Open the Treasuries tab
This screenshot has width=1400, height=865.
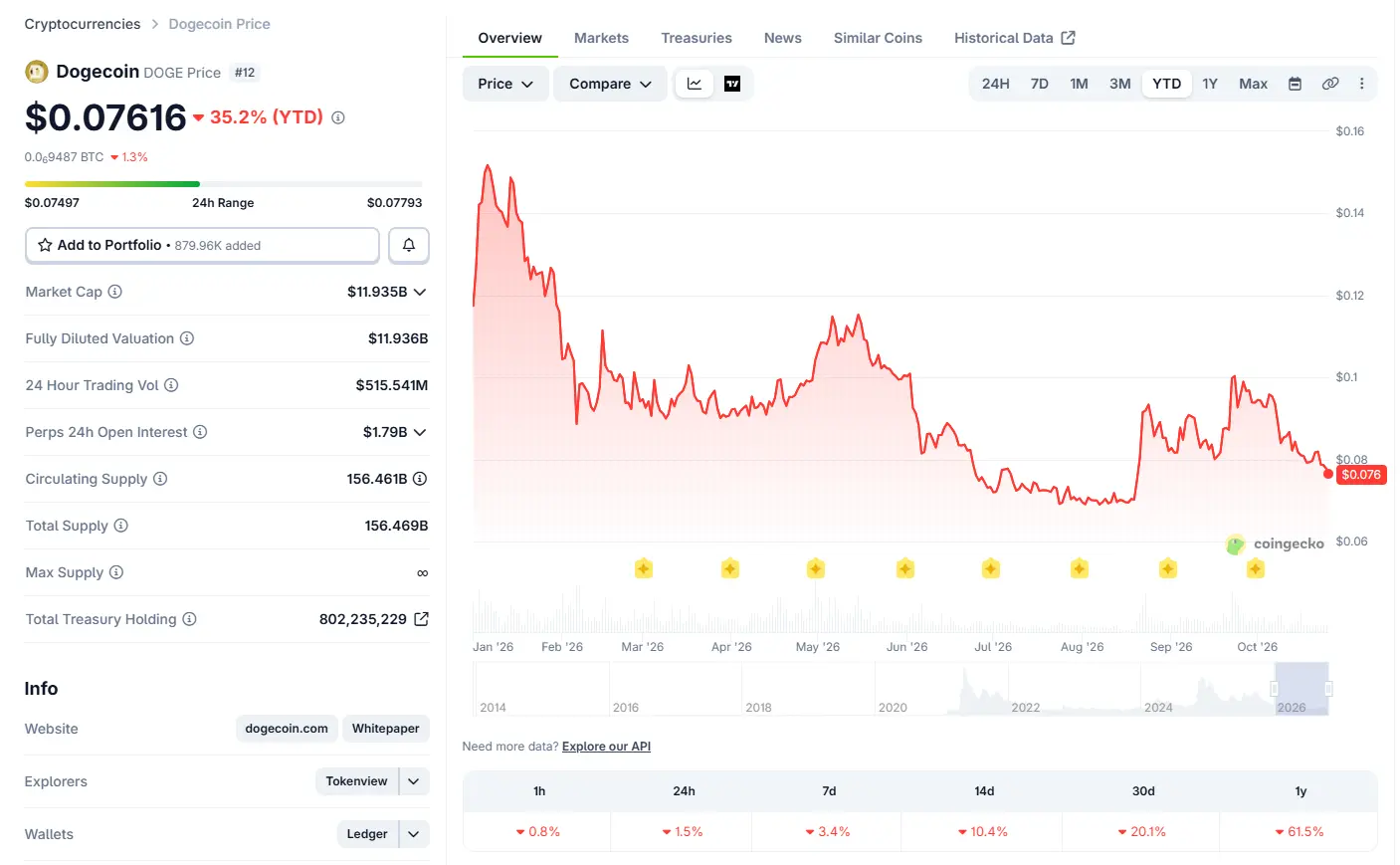click(697, 38)
